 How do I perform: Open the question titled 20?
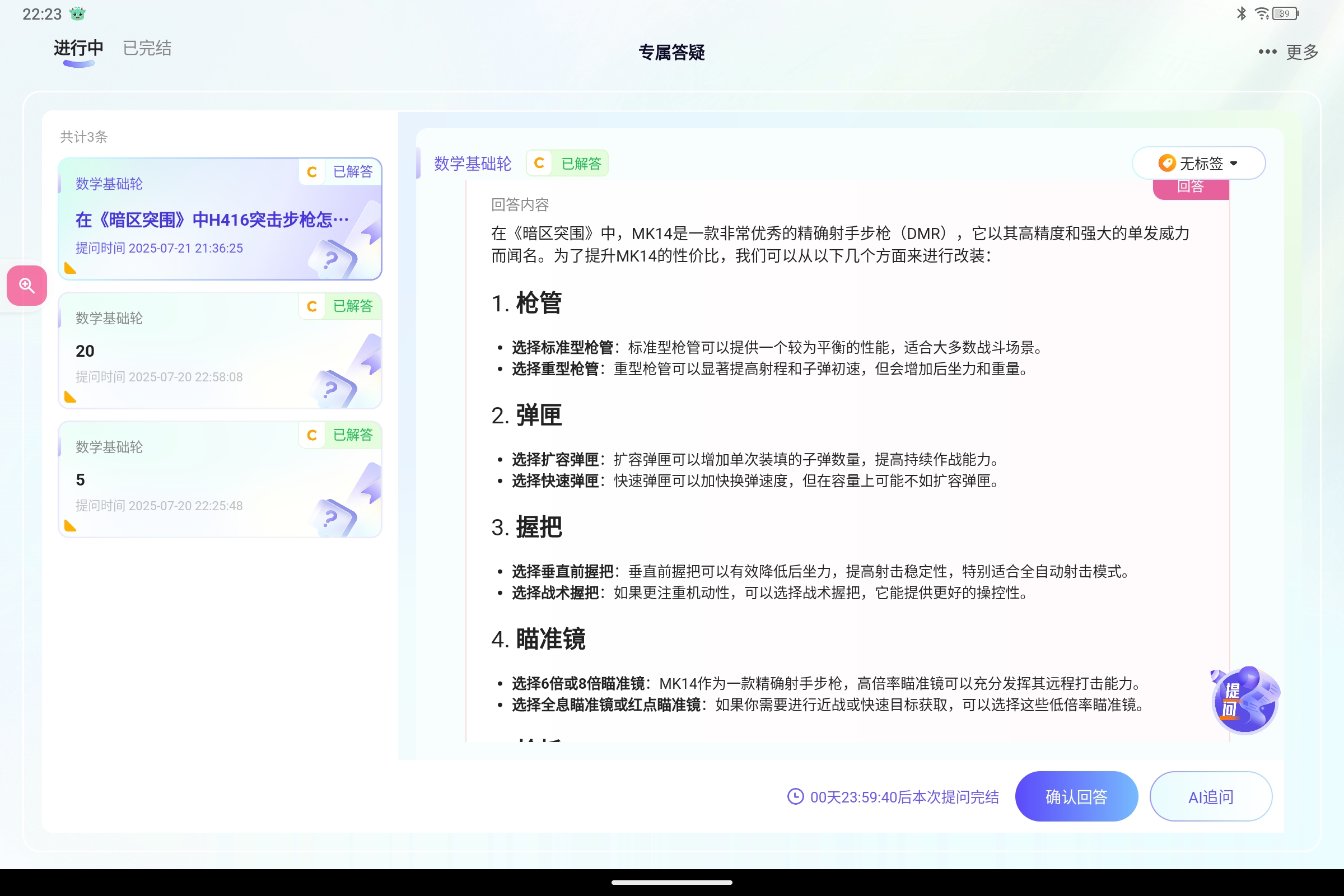pyautogui.click(x=220, y=351)
